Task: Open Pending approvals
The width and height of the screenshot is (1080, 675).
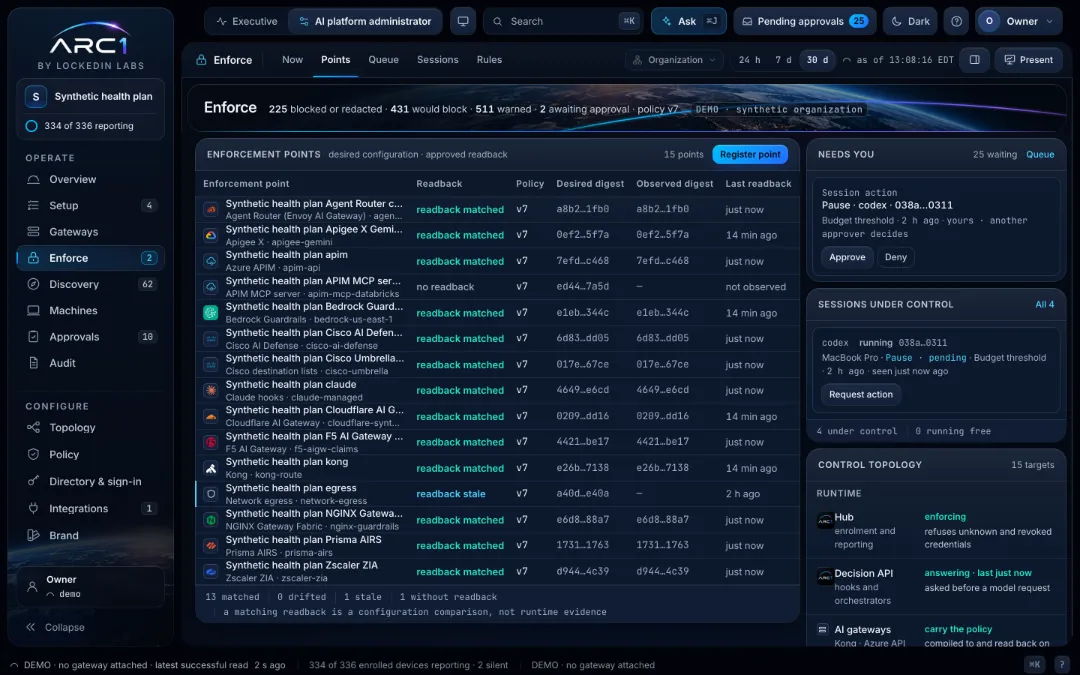Action: pyautogui.click(x=804, y=21)
